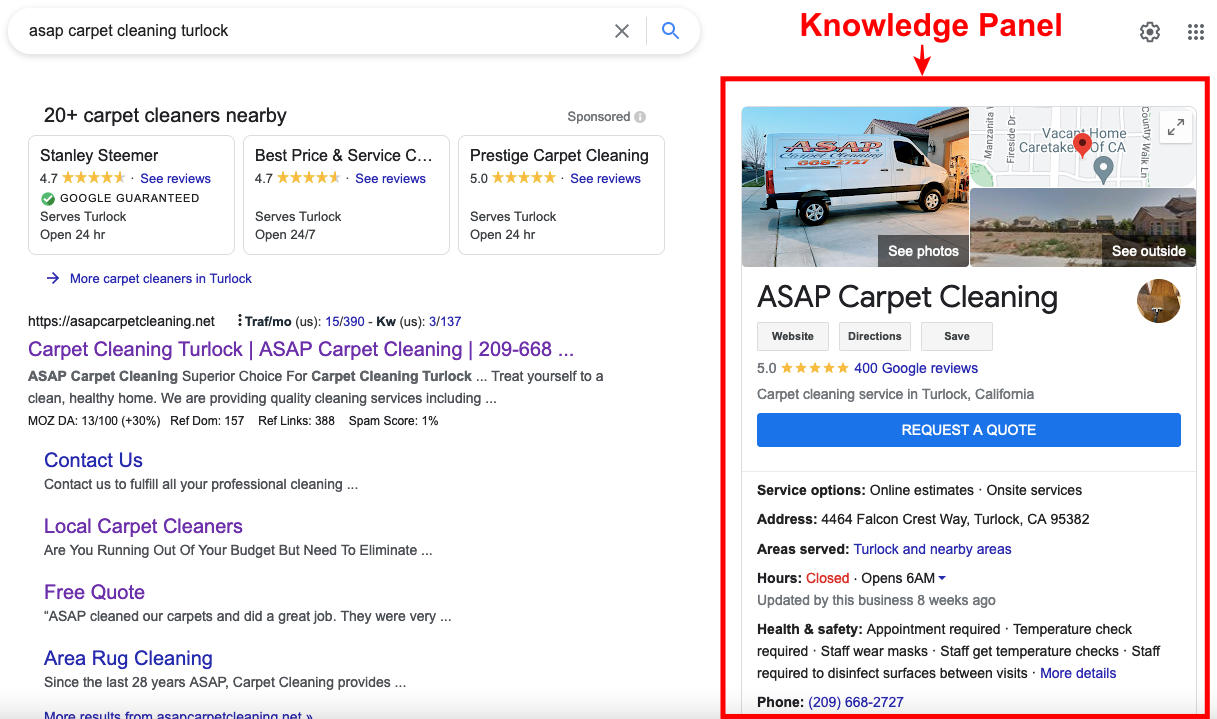Open the Free Quote sitelink
1217x719 pixels.
point(94,592)
